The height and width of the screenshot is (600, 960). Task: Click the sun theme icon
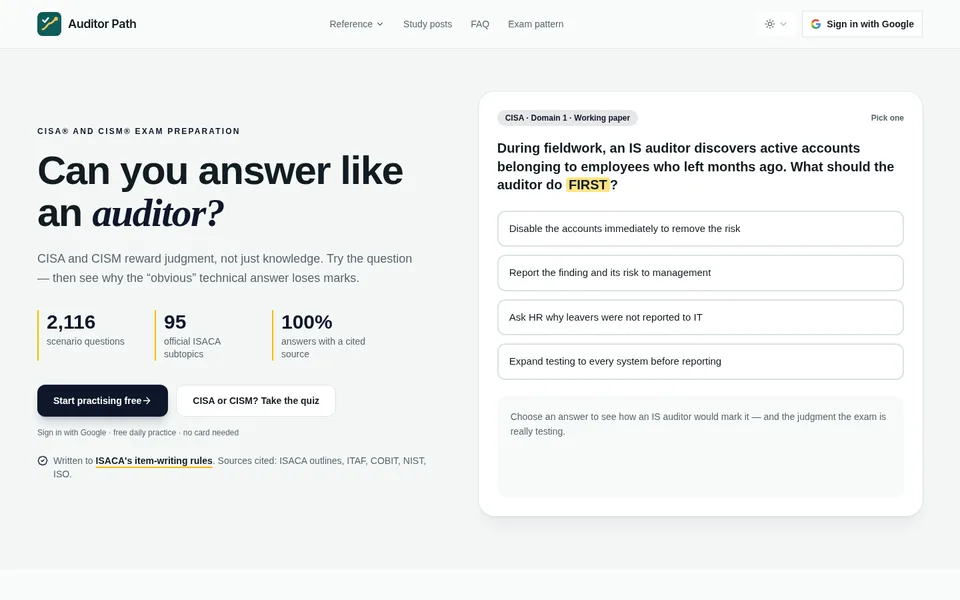[x=770, y=24]
